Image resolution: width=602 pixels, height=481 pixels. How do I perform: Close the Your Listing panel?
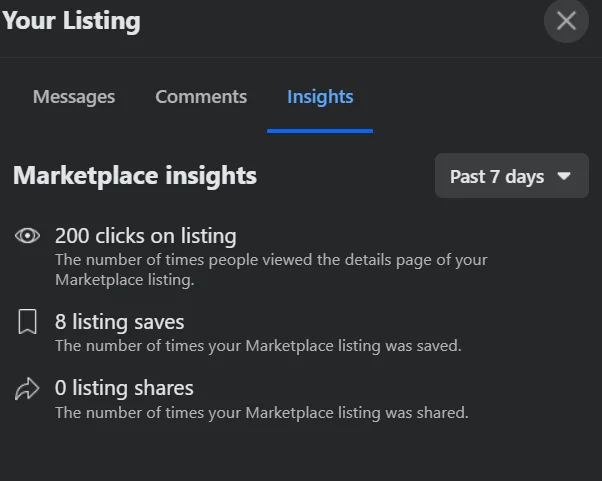pyautogui.click(x=566, y=21)
